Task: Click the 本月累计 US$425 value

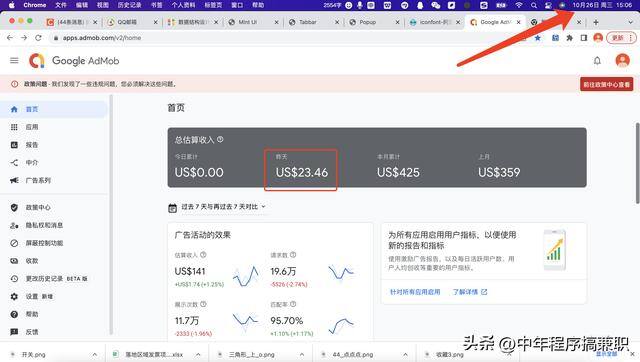Action: tap(398, 172)
